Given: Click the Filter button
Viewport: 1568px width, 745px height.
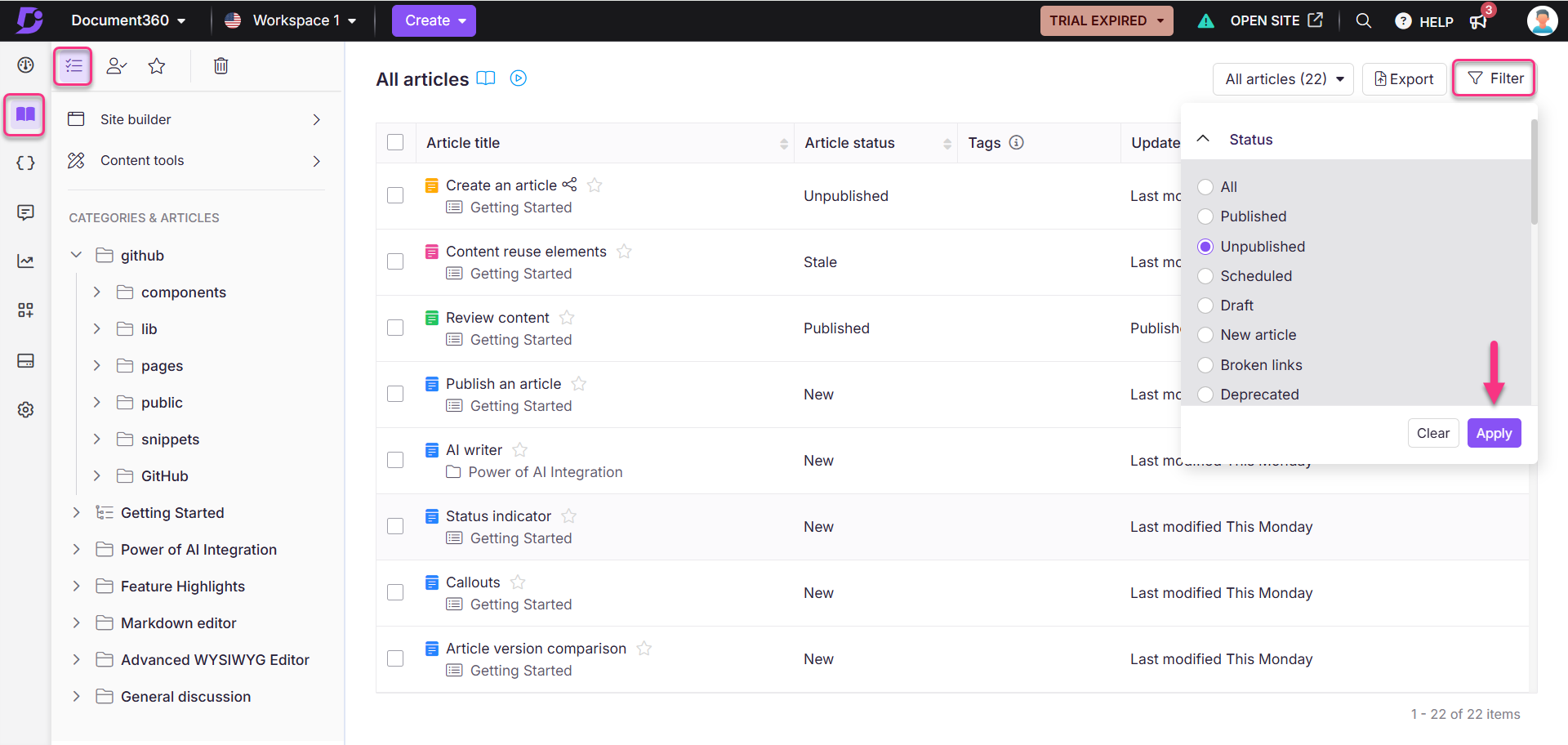Looking at the screenshot, I should point(1494,78).
